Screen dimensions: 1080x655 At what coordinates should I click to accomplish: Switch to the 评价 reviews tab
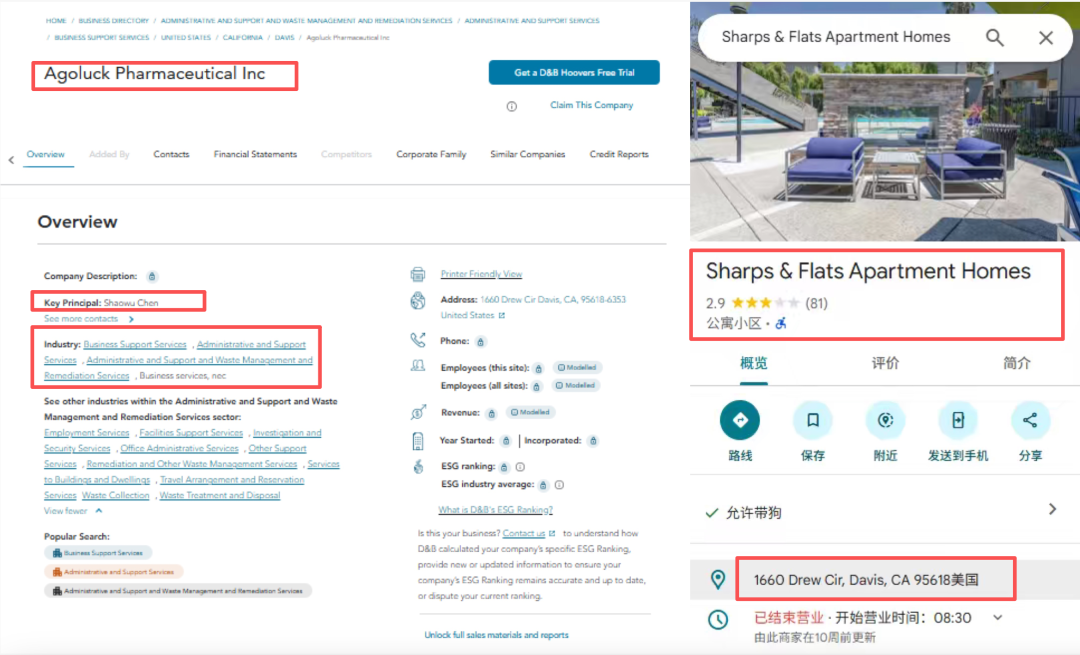coord(885,363)
